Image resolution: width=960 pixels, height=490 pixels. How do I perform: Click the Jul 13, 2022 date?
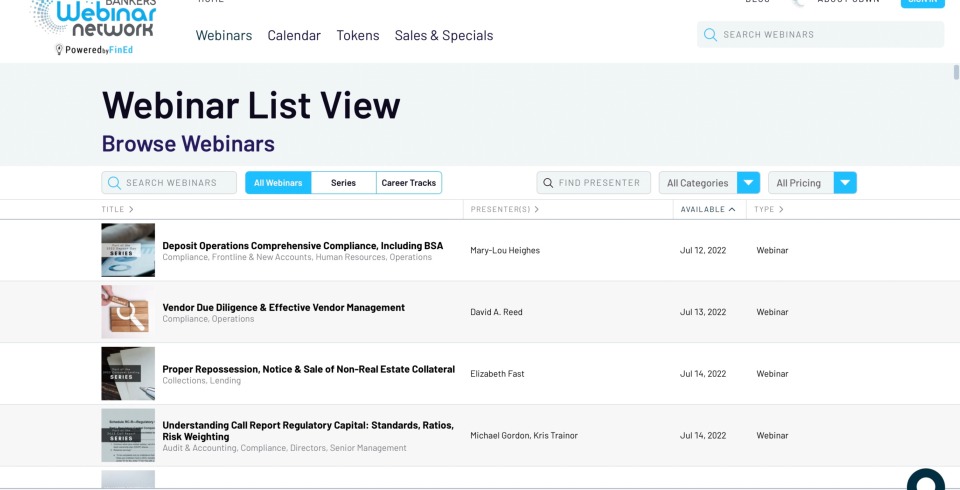click(703, 312)
